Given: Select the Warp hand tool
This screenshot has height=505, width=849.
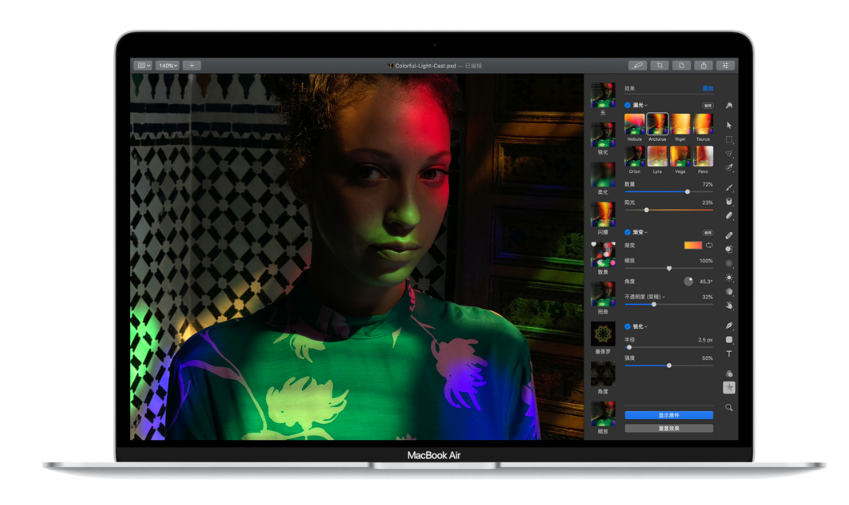Looking at the screenshot, I should pos(729,306).
